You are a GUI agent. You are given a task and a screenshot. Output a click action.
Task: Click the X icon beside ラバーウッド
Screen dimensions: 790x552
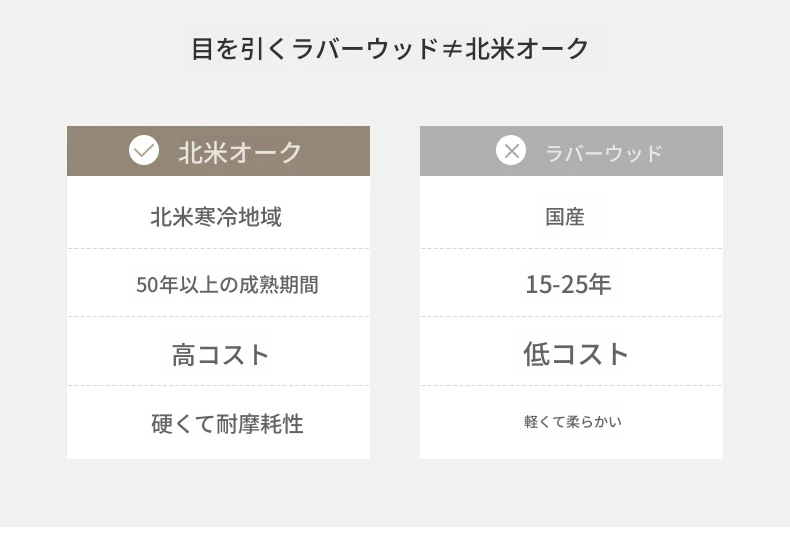point(511,151)
